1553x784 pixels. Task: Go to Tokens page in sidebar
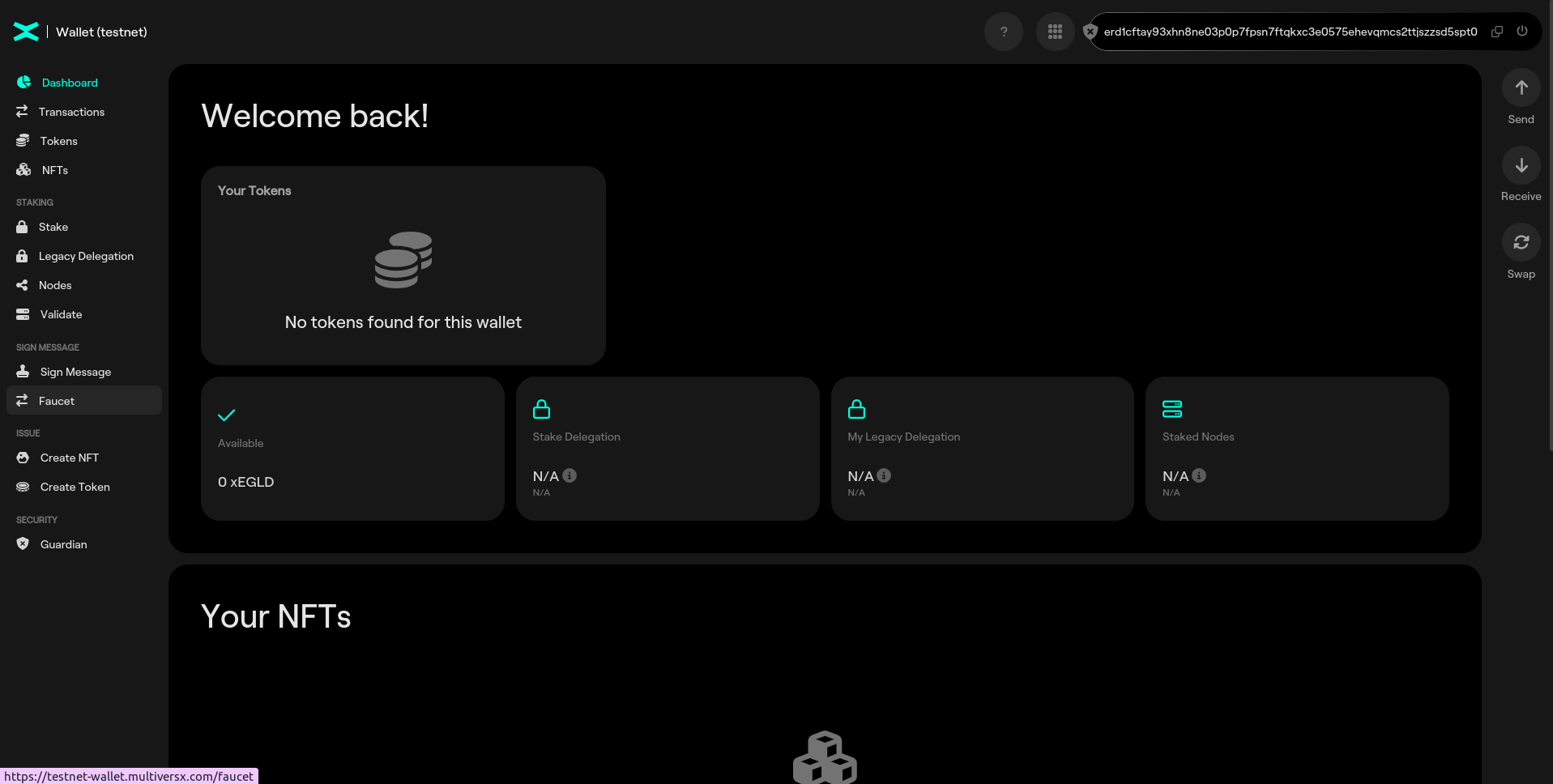click(x=58, y=141)
